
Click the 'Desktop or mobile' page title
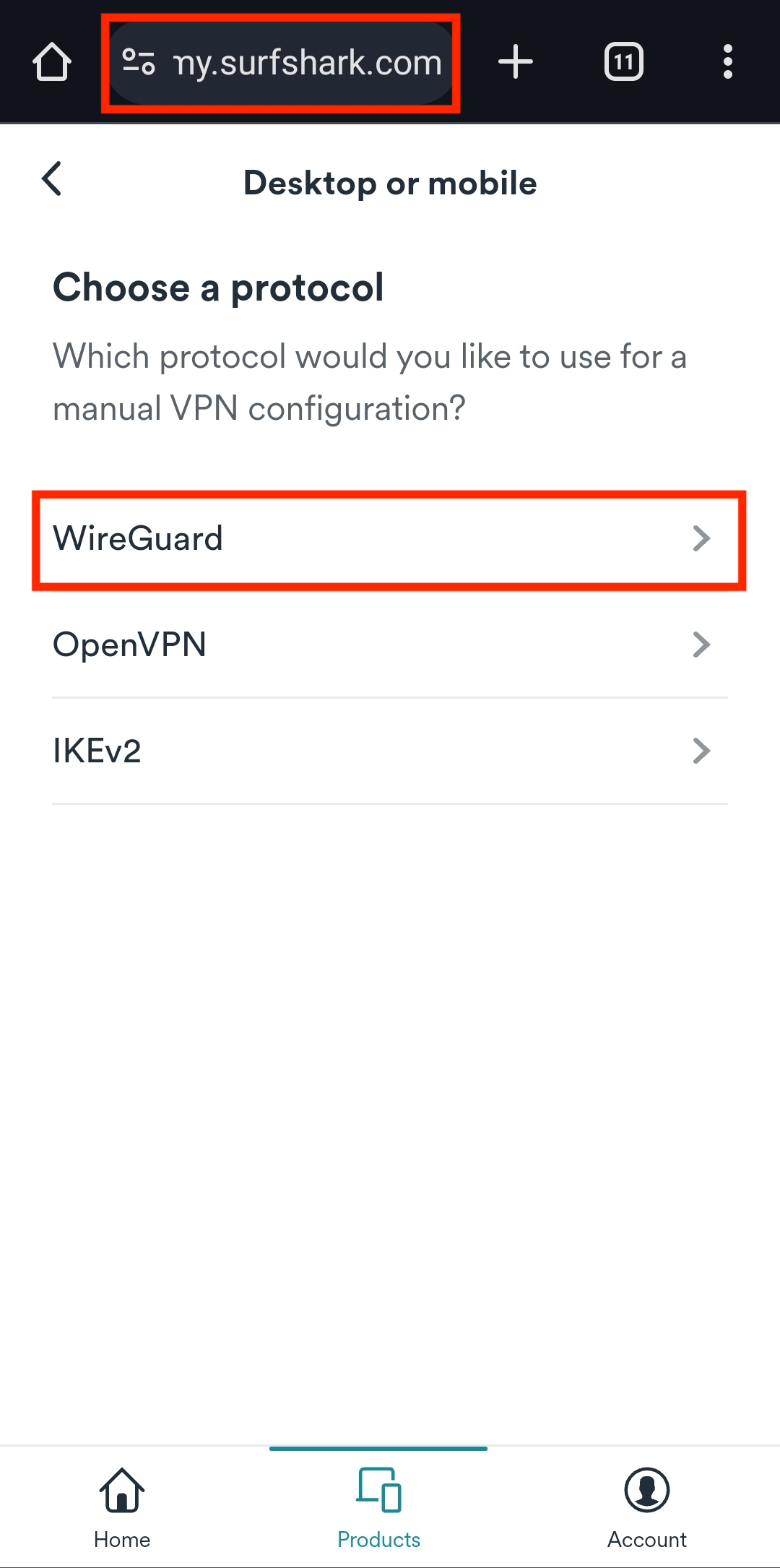point(390,184)
